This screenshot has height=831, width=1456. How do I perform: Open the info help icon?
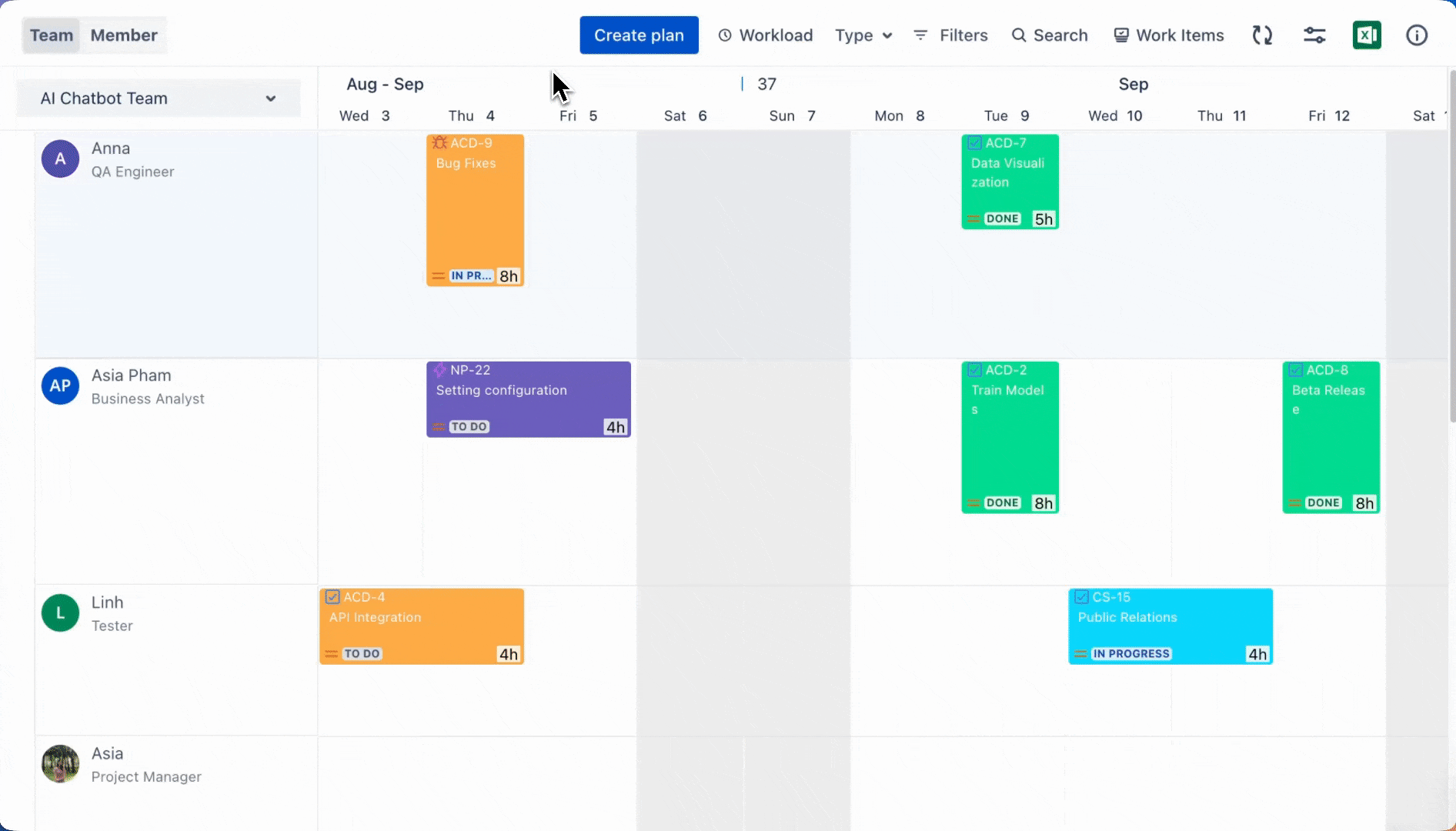1417,35
